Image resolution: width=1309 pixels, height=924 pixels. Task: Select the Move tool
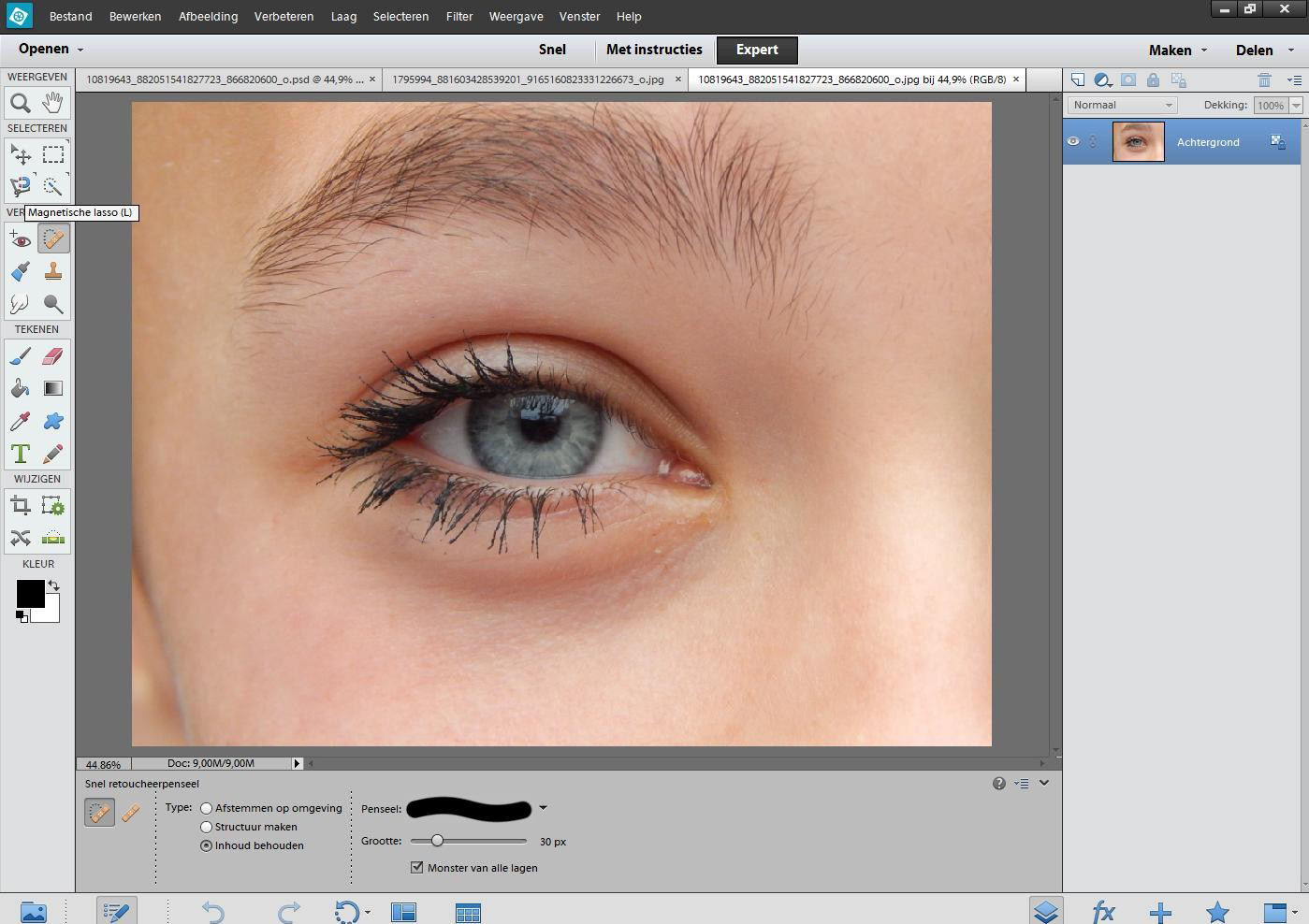(x=21, y=154)
